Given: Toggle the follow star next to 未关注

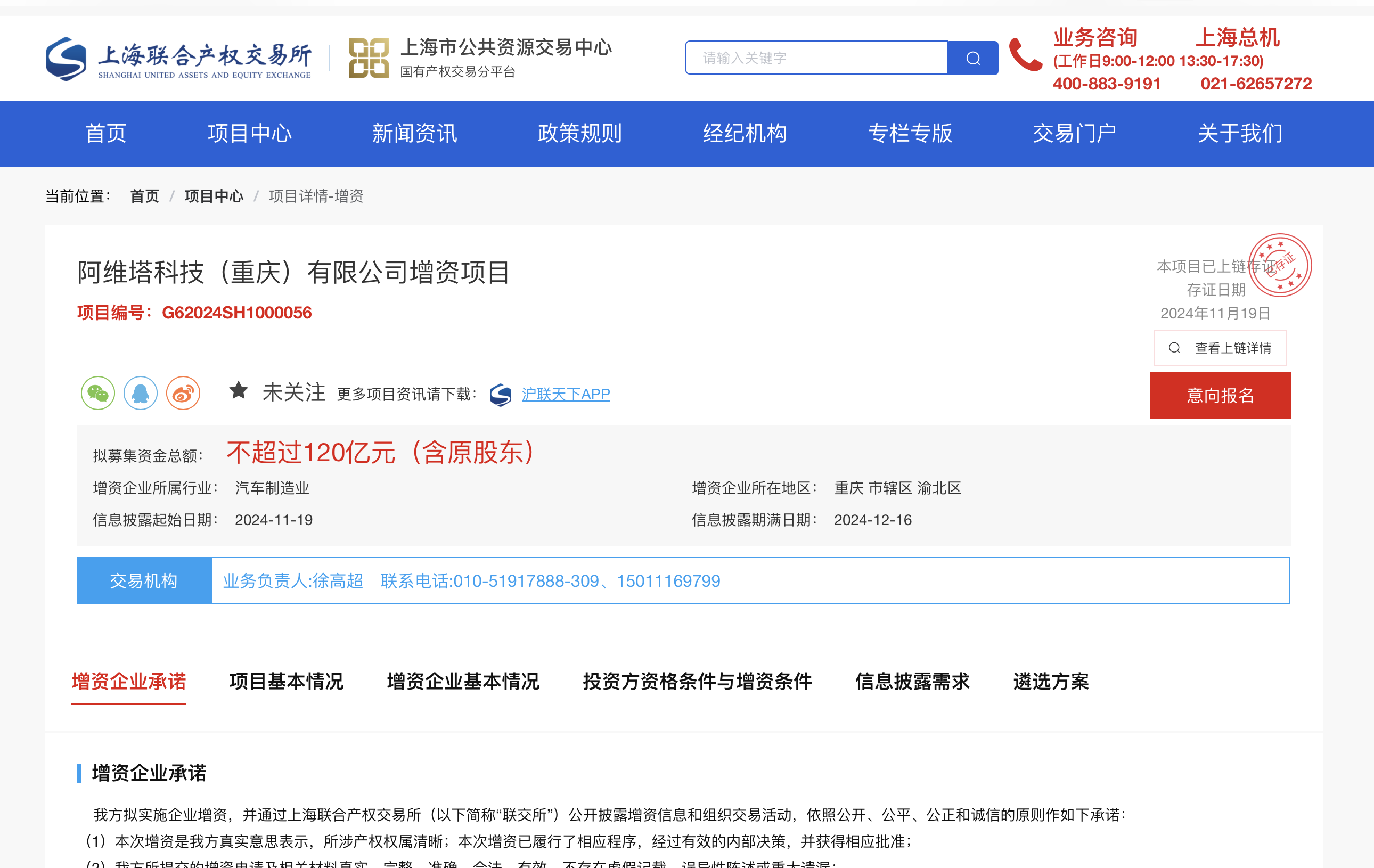Looking at the screenshot, I should point(239,391).
